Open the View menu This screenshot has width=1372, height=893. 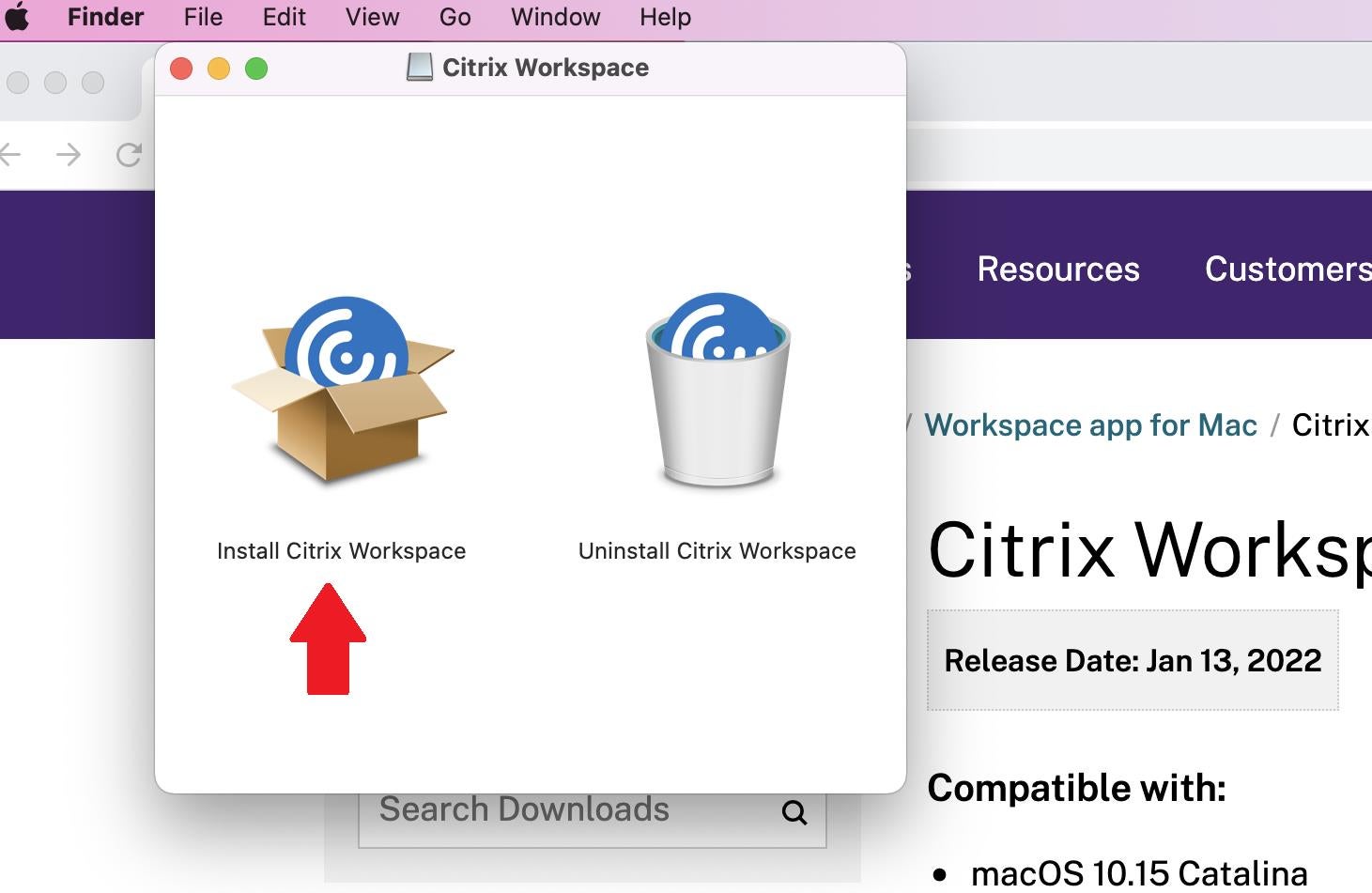[372, 17]
